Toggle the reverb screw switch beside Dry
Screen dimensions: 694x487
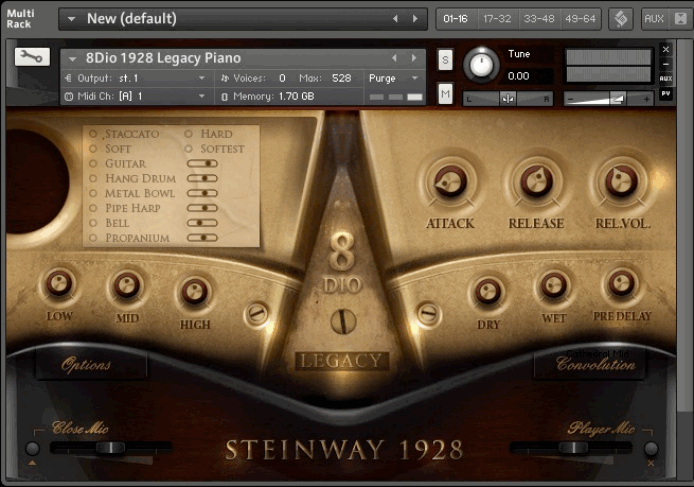pyautogui.click(x=428, y=314)
